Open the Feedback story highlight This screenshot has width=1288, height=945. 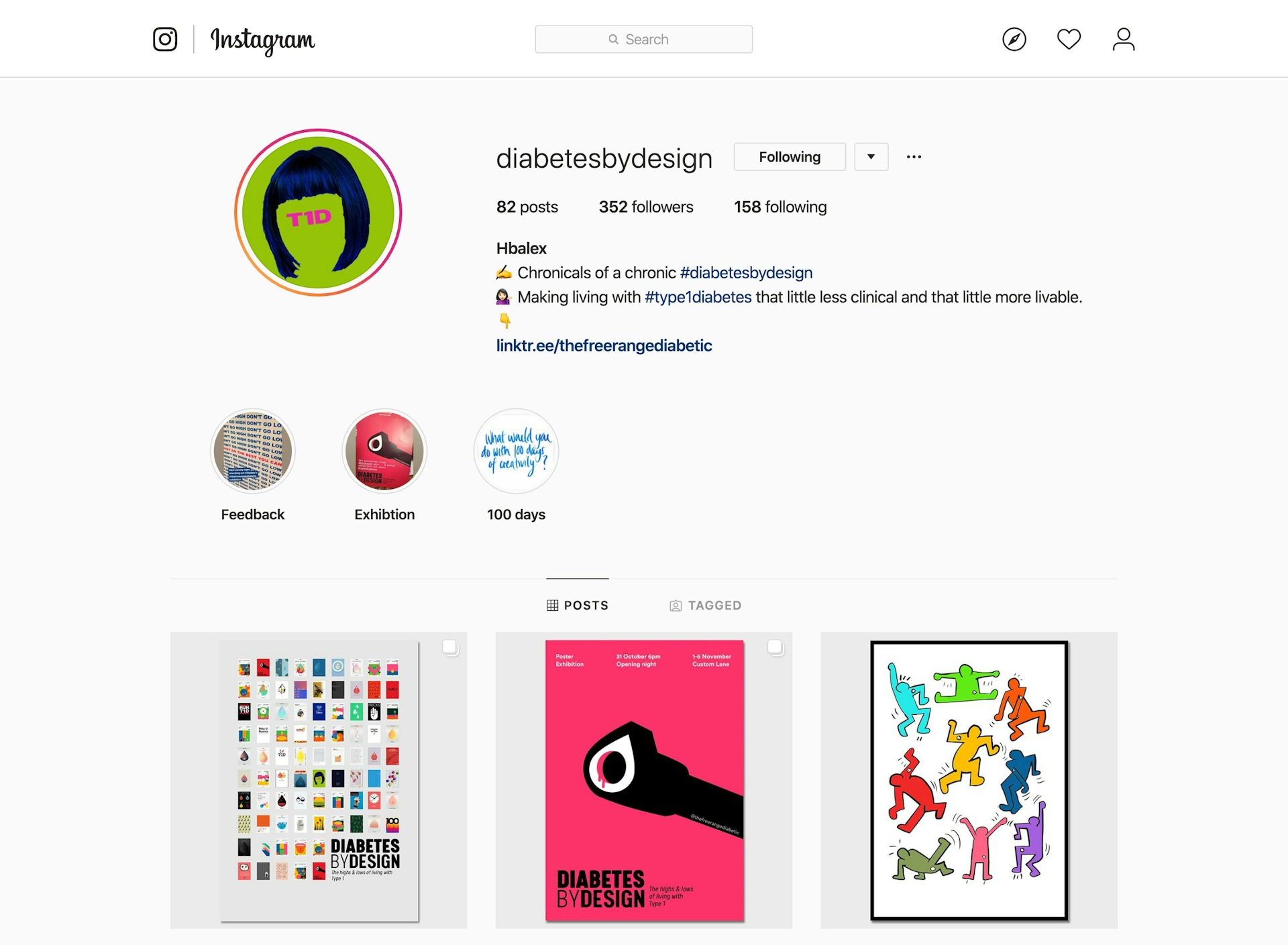coord(253,451)
